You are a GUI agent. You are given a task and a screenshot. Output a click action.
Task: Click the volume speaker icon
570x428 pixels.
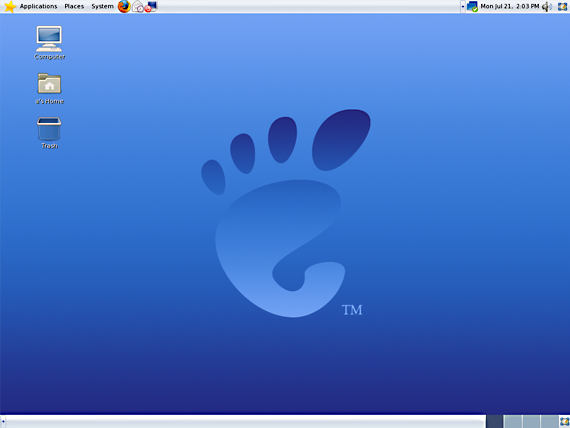547,7
